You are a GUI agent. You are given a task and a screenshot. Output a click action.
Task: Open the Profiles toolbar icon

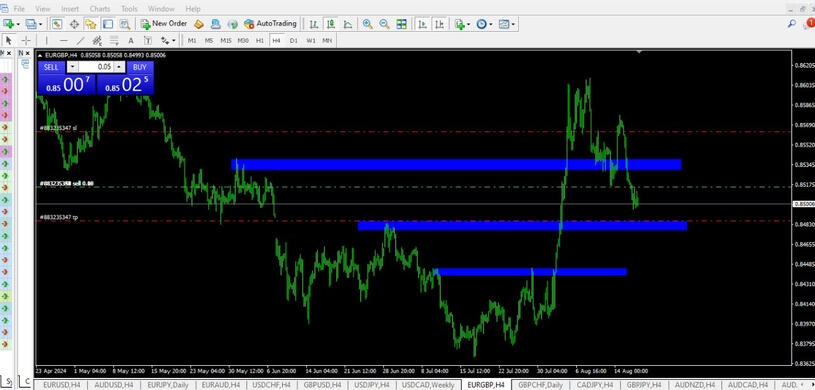(x=31, y=24)
